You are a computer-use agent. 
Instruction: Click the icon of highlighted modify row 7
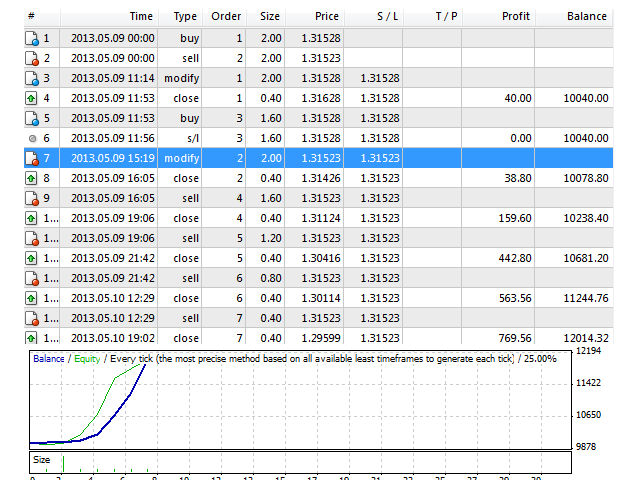tap(32, 158)
